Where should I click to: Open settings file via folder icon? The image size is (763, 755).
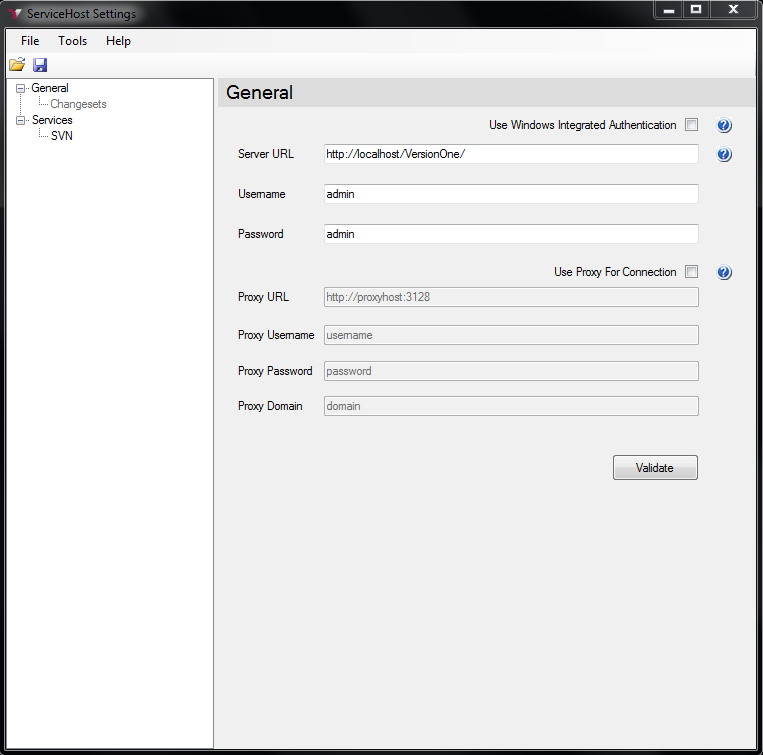pos(17,65)
